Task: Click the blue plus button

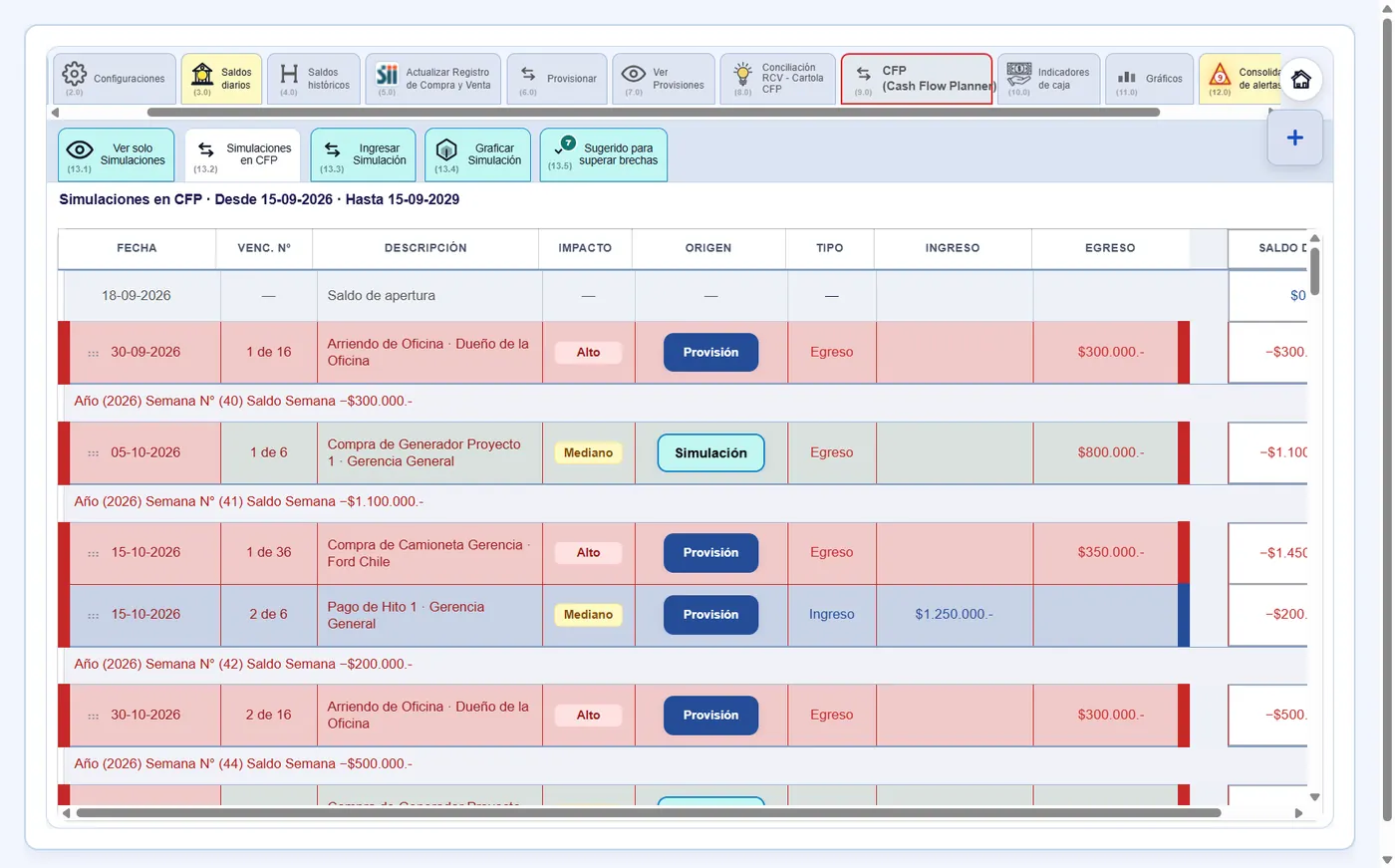Action: coord(1295,138)
